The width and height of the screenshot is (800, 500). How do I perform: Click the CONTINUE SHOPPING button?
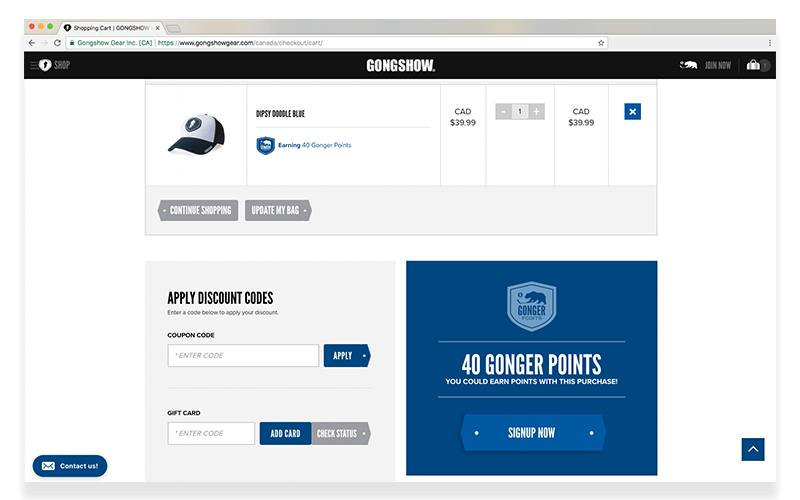(198, 210)
